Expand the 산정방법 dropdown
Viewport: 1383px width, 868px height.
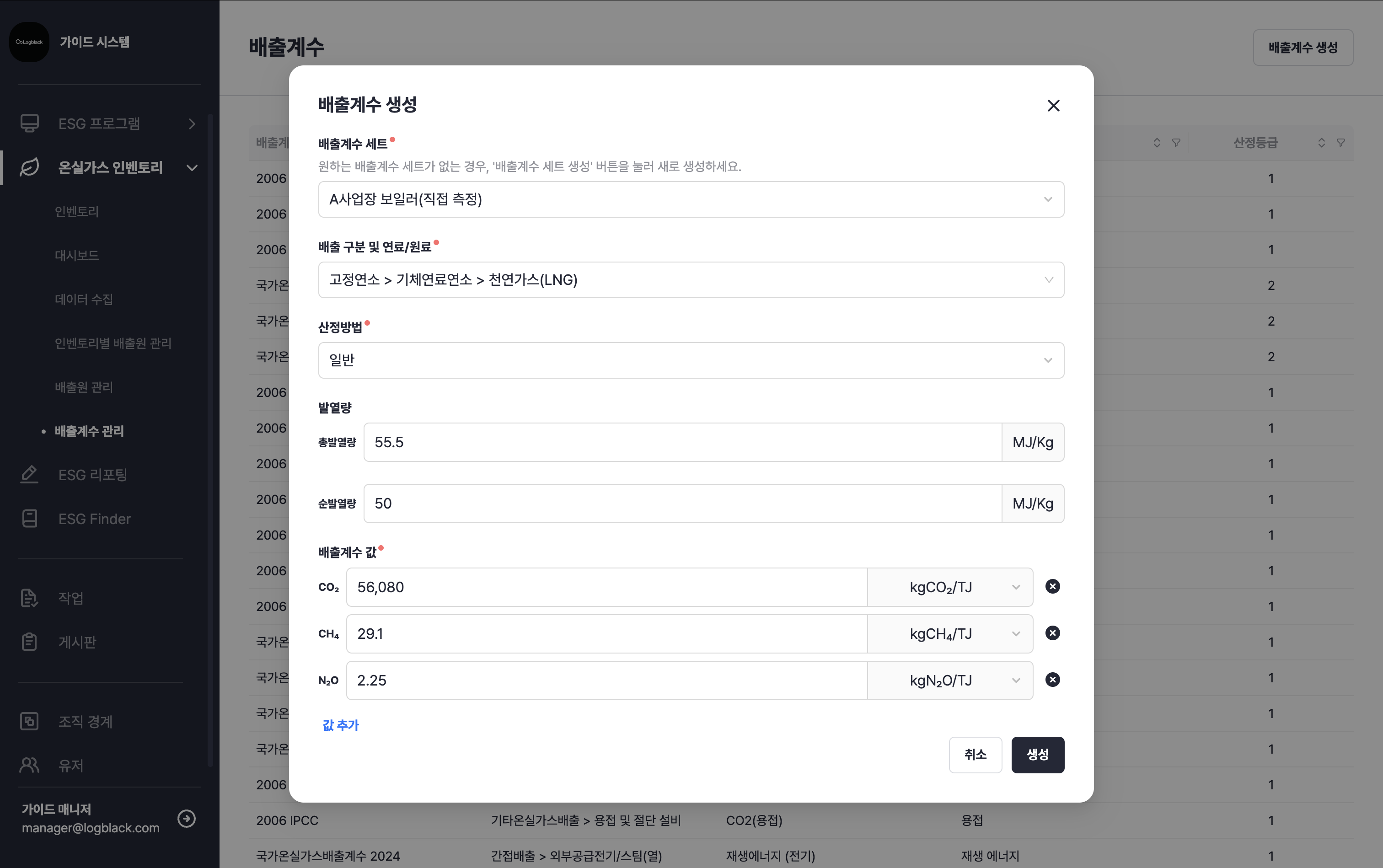[691, 360]
